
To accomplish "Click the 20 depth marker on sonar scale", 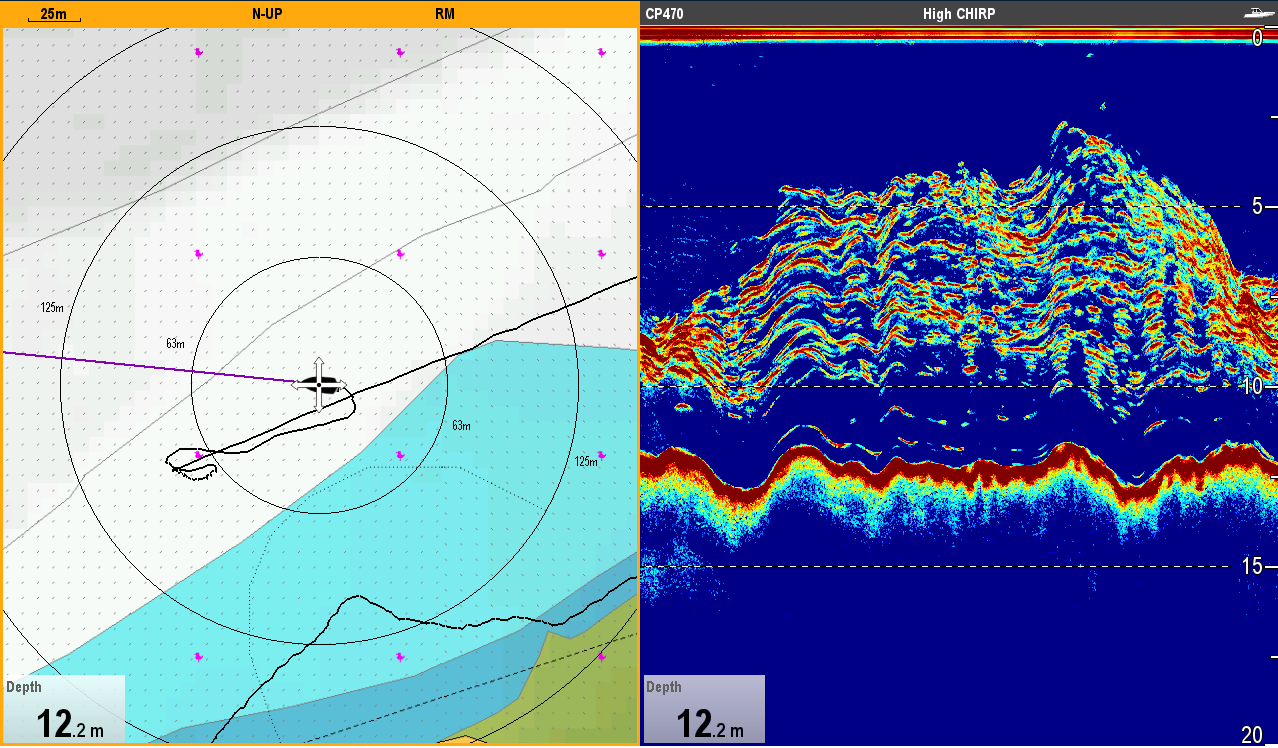I will [1252, 735].
